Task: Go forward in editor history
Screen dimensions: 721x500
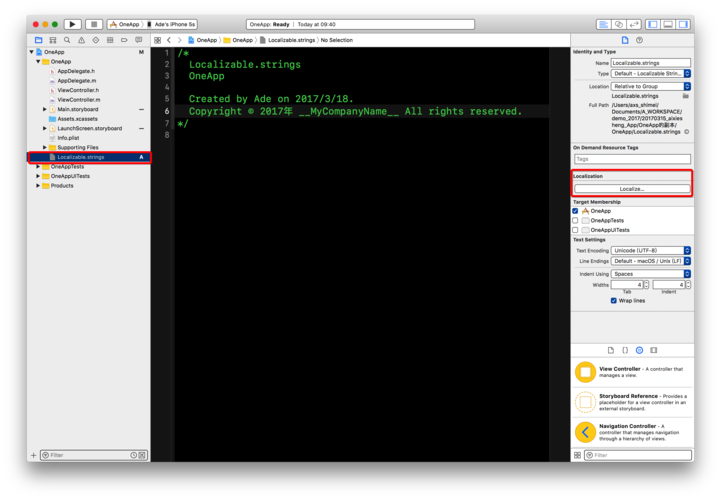Action: coord(180,40)
